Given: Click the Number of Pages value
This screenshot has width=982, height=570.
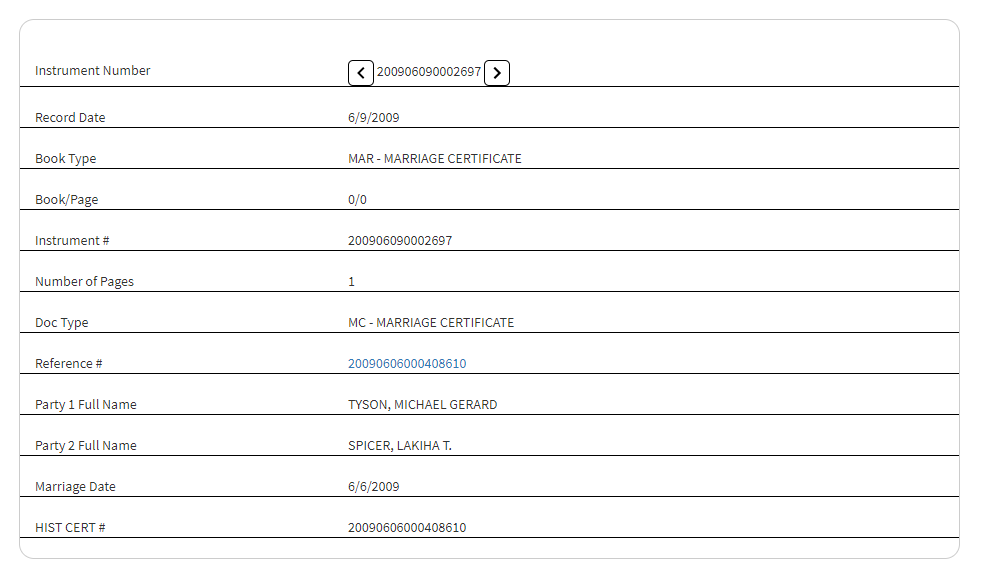Looking at the screenshot, I should click(351, 282).
